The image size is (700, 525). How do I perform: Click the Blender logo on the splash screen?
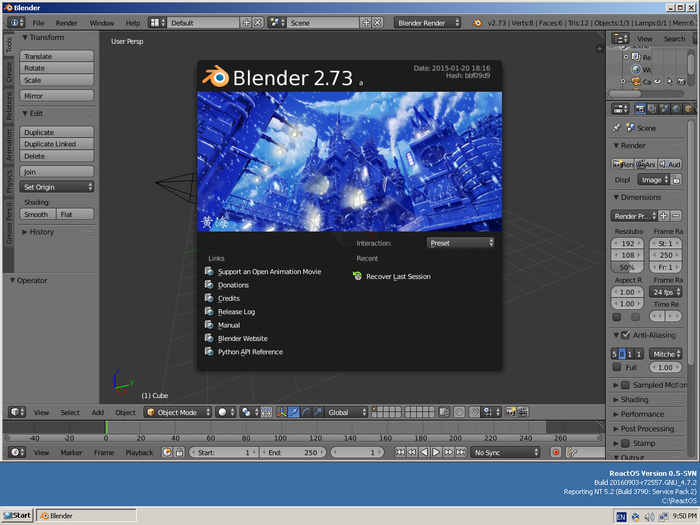[216, 78]
